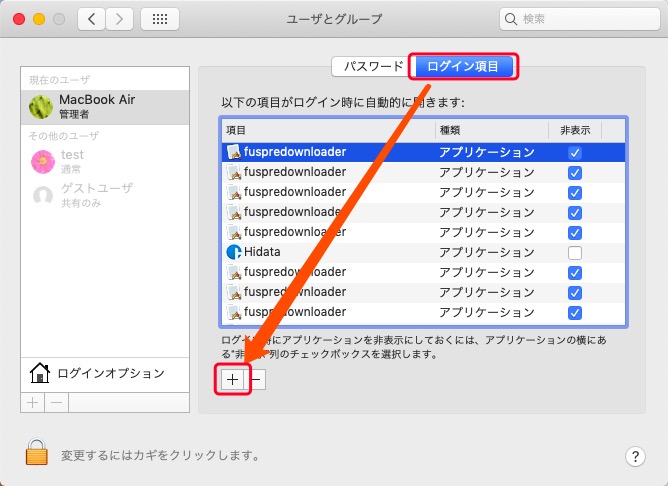Viewport: 668px width, 486px height.
Task: Toggle 非表示 checkbox in the bottom visible row
Action: tap(575, 313)
